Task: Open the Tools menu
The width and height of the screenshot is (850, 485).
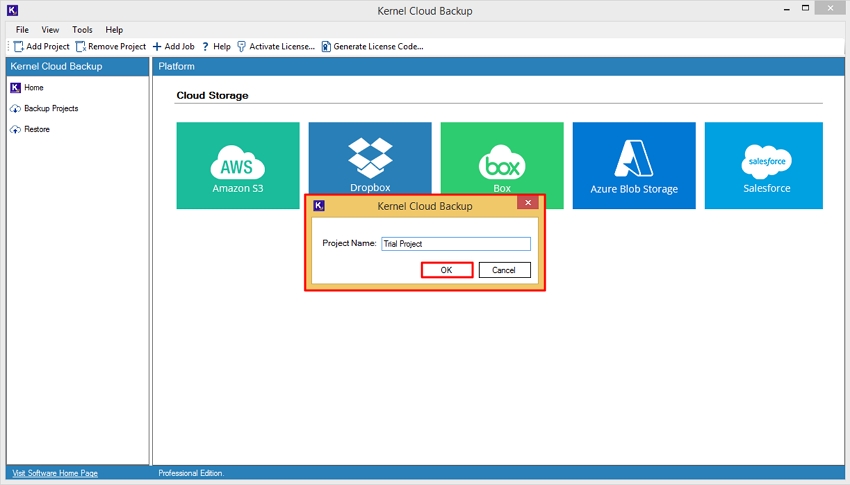Action: pos(82,30)
